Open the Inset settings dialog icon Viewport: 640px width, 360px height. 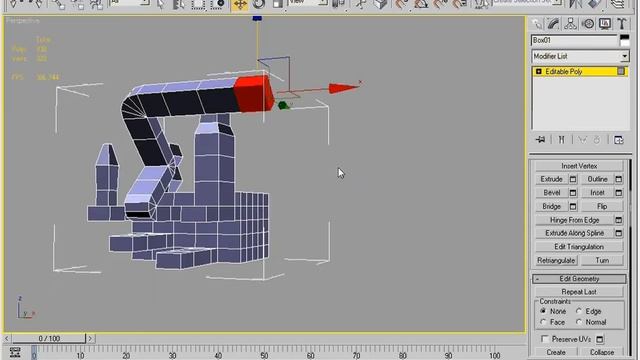[619, 193]
